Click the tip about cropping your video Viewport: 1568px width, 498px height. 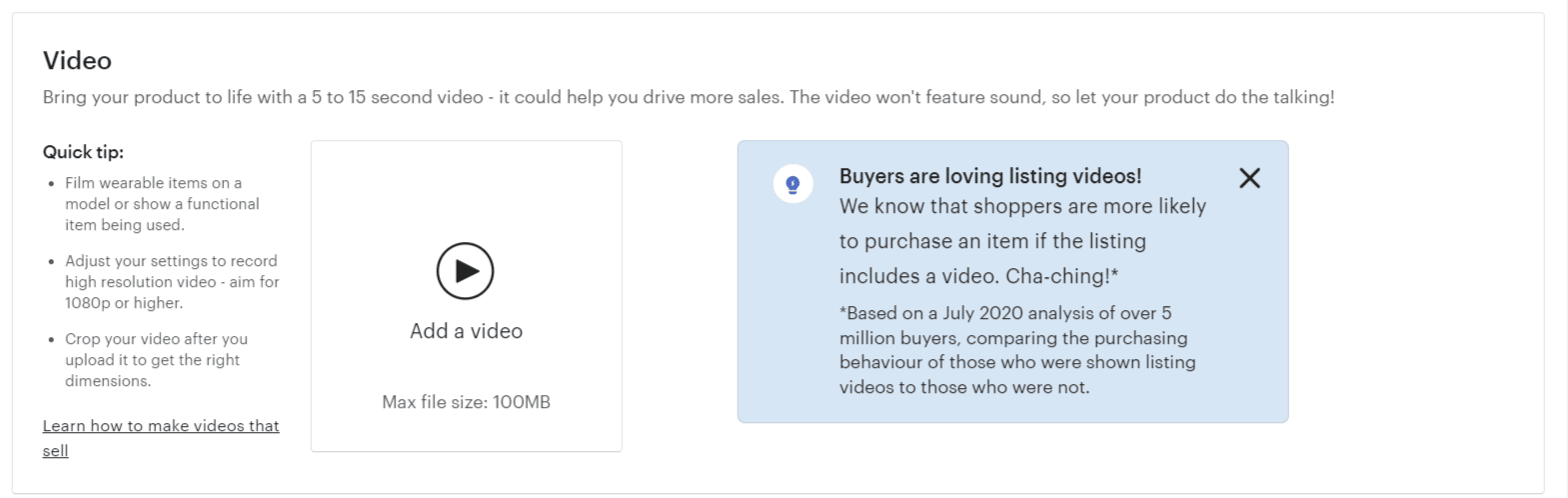[156, 360]
